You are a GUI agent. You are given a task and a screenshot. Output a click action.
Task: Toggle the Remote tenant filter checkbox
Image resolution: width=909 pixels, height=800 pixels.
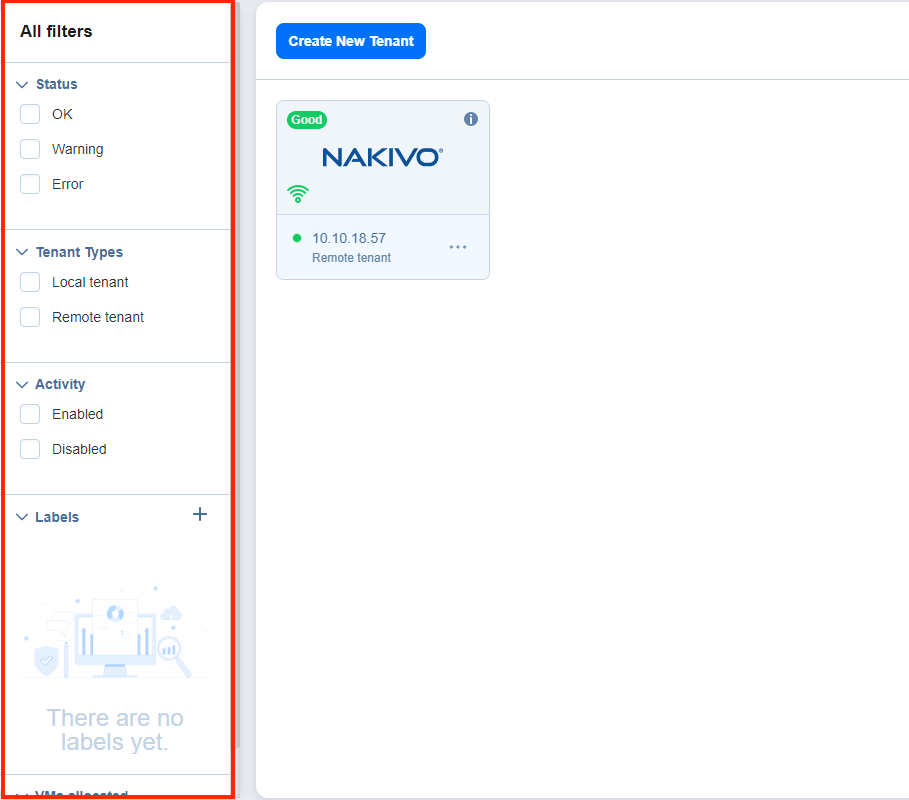click(x=31, y=317)
